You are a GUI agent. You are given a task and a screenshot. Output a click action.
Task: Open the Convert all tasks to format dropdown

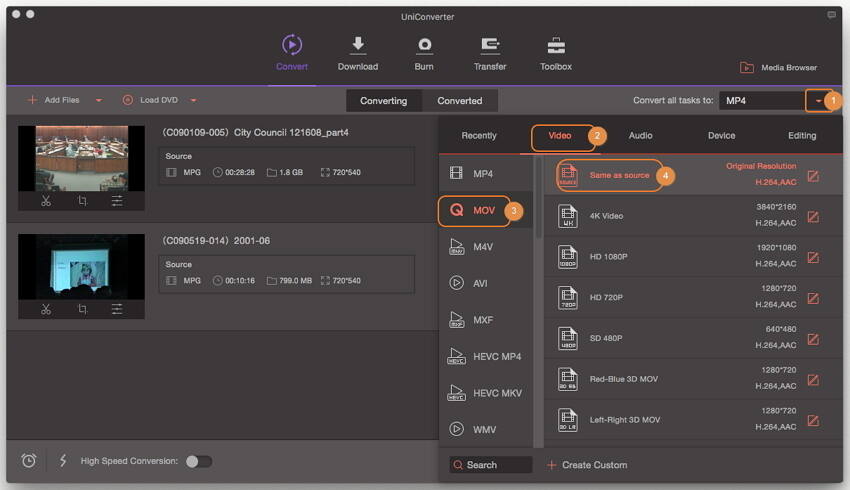[818, 100]
